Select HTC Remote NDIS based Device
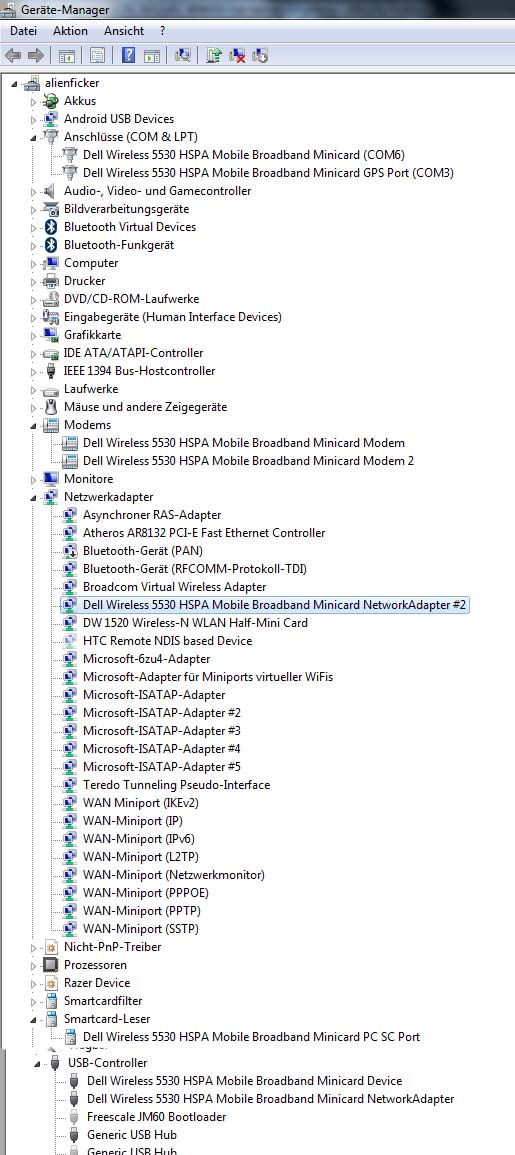 pyautogui.click(x=167, y=641)
